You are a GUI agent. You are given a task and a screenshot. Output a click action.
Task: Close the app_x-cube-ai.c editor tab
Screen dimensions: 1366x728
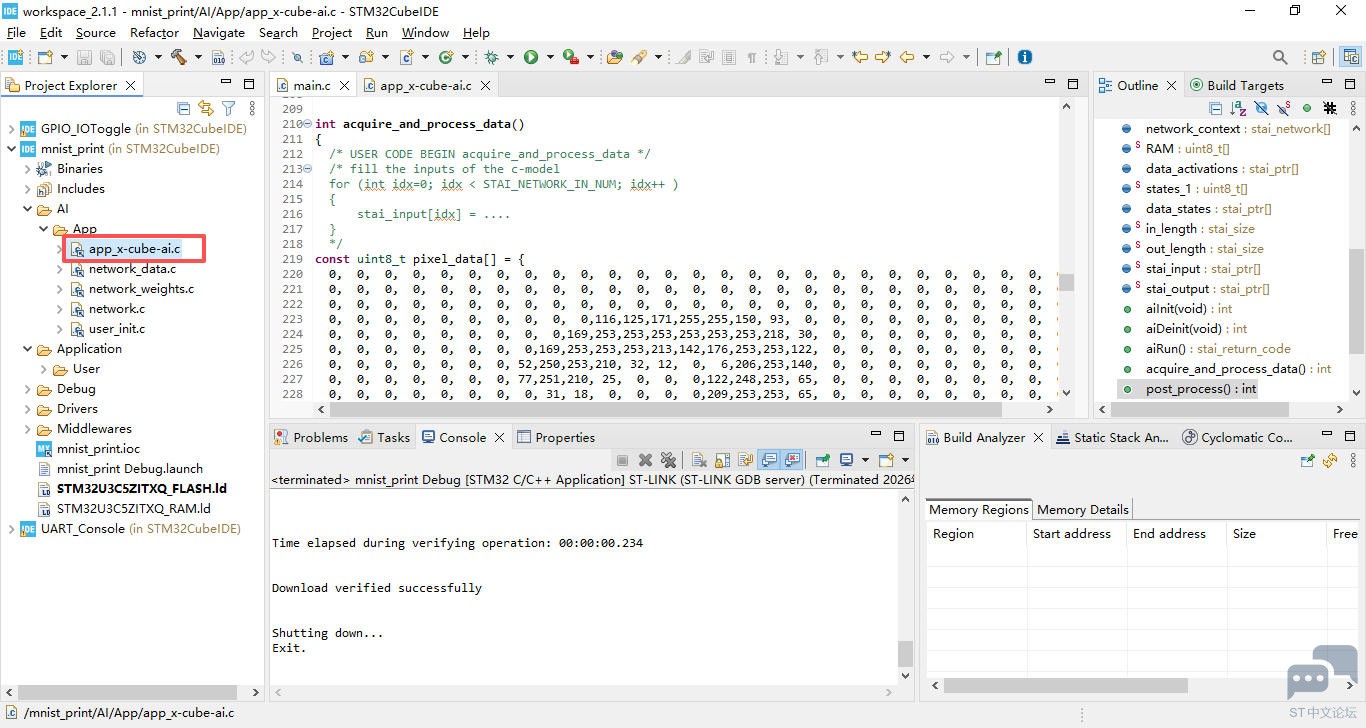[486, 86]
